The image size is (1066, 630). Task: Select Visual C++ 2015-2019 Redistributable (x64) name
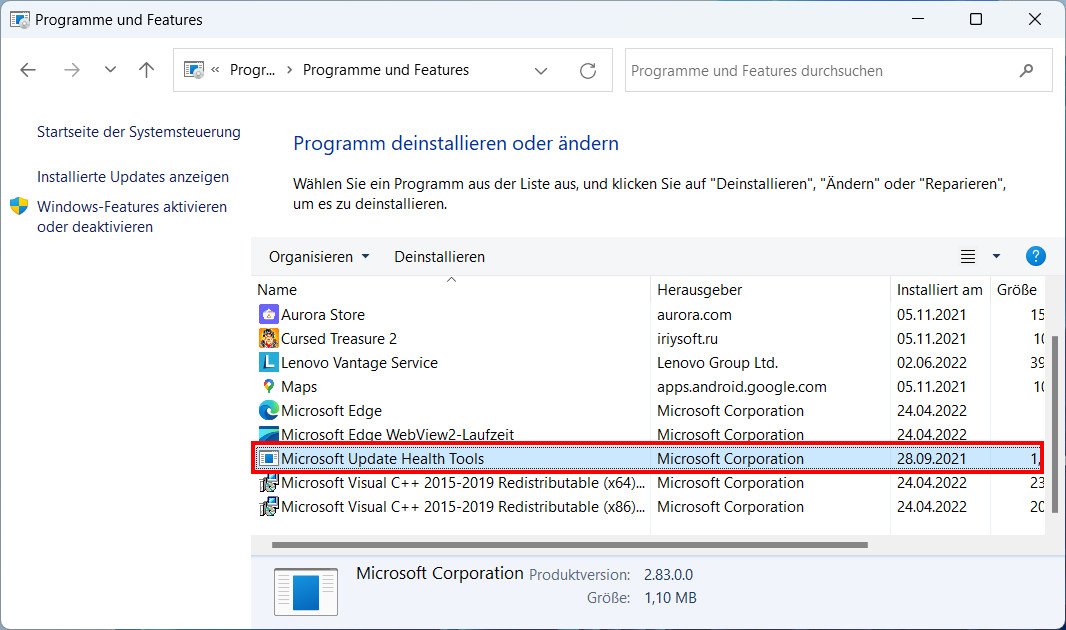(463, 483)
